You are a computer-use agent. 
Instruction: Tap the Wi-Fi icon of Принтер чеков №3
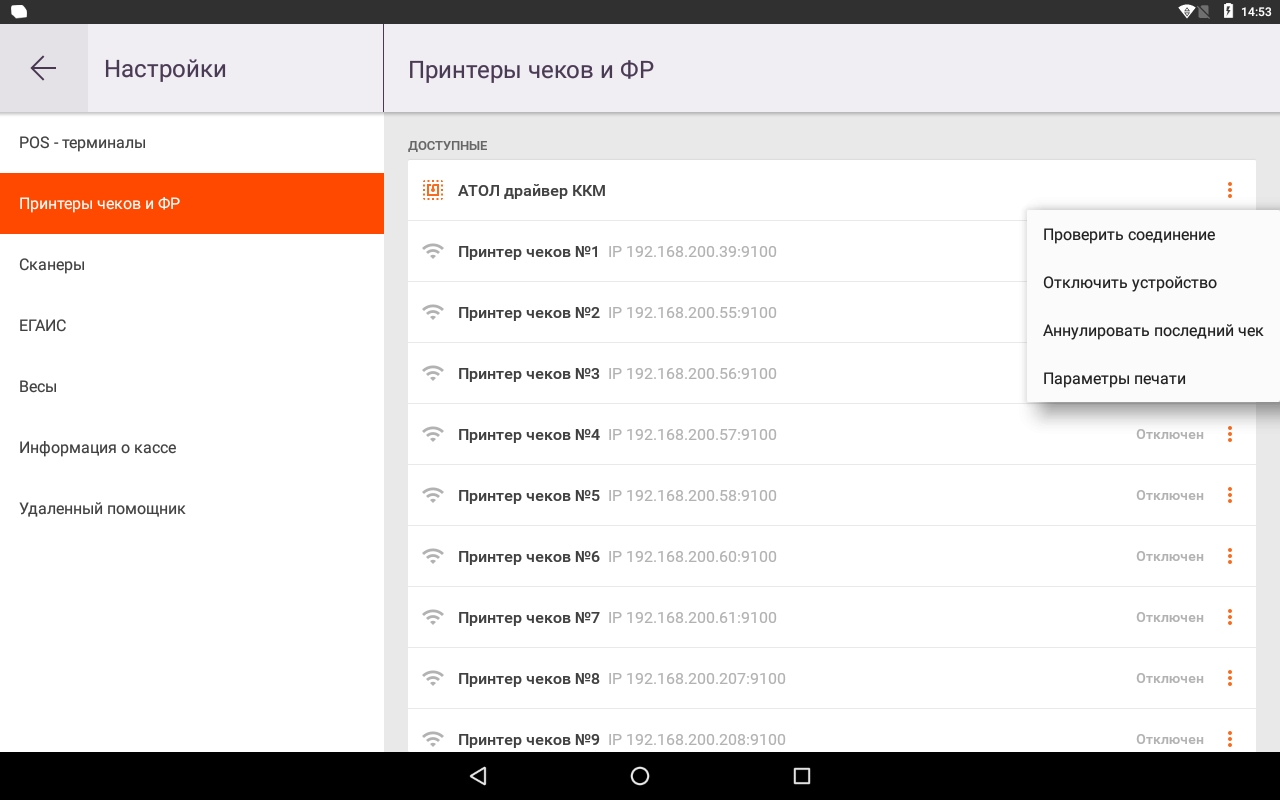433,373
